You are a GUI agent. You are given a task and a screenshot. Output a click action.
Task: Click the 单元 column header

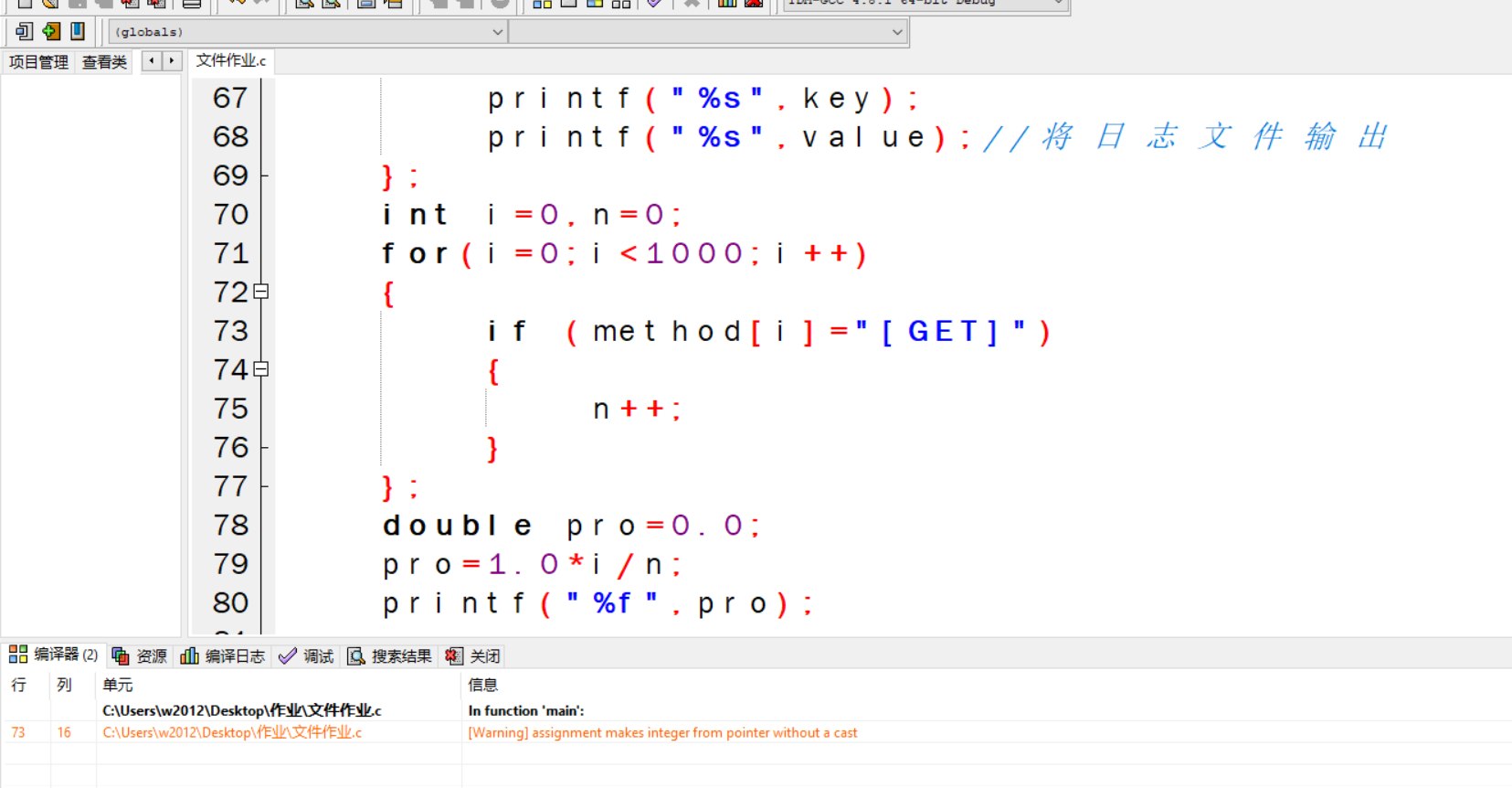(x=118, y=685)
